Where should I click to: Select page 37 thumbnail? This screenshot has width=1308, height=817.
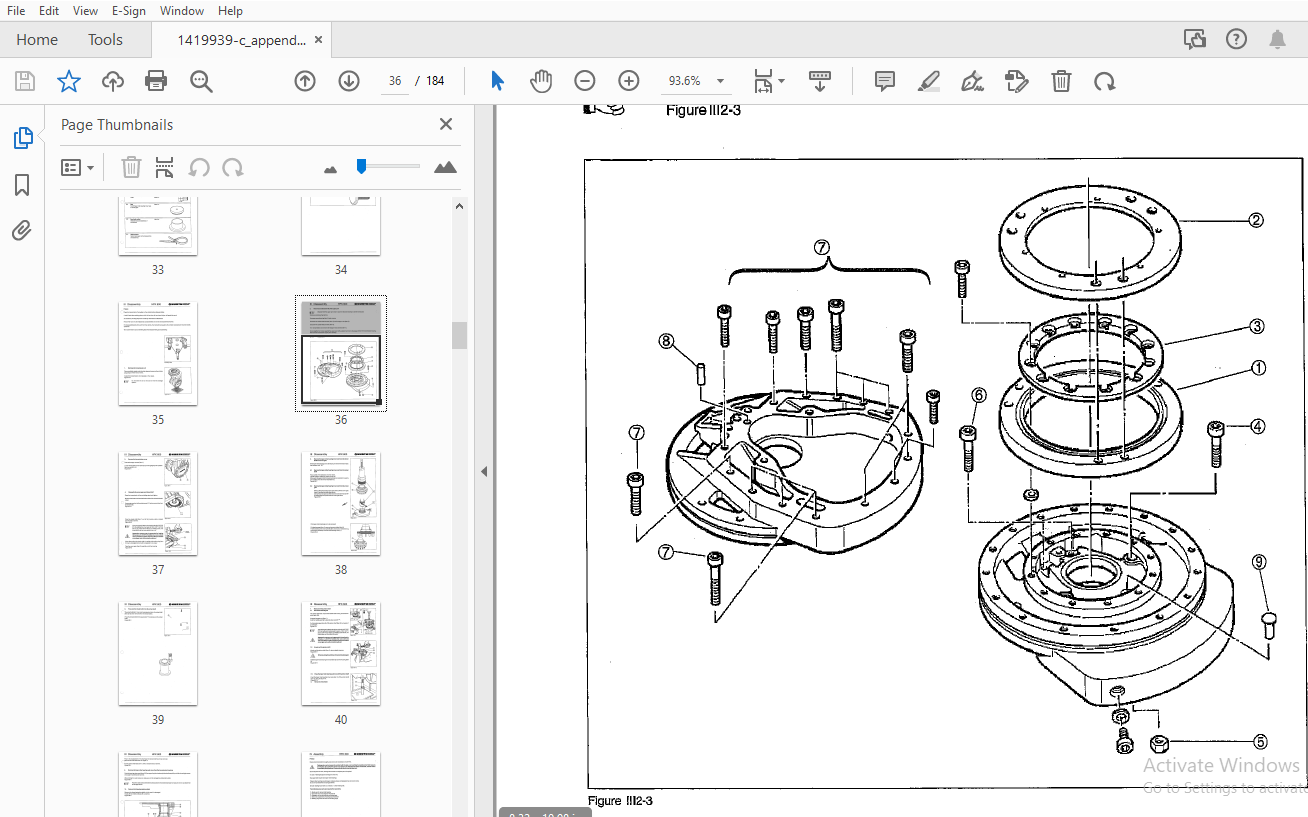(x=158, y=504)
